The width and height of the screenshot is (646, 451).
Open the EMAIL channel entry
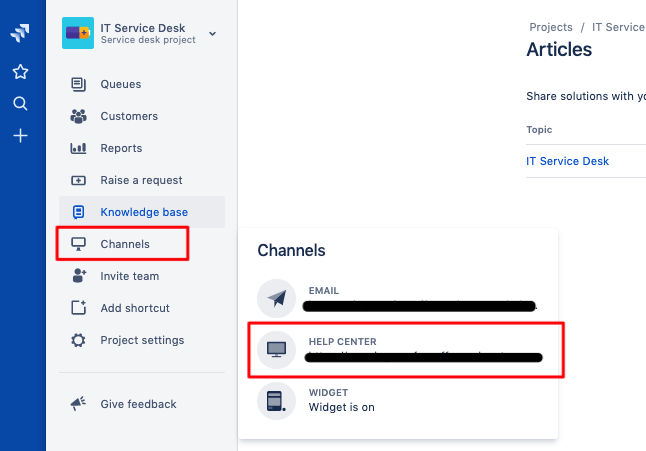(x=398, y=298)
